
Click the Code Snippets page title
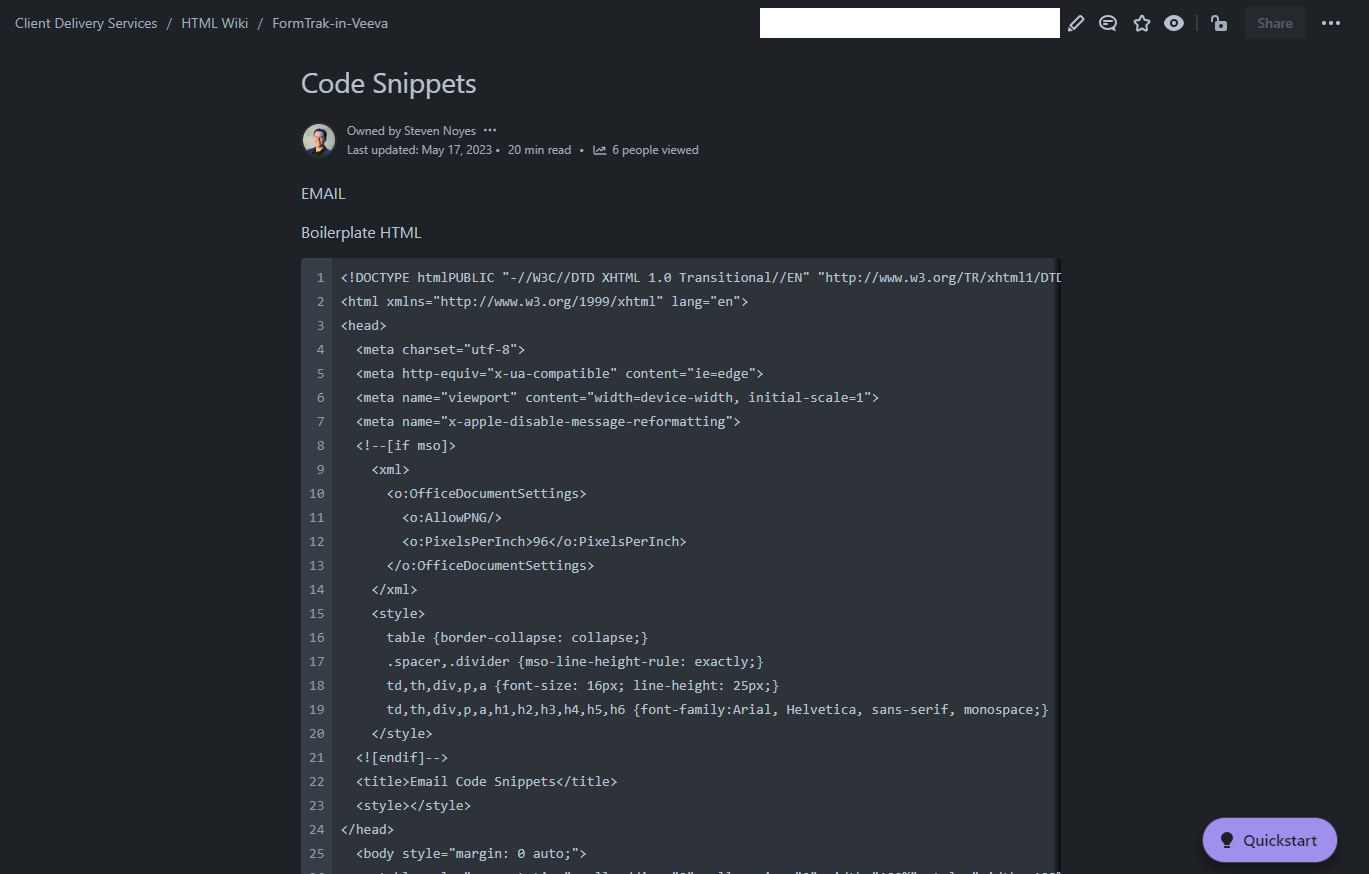click(x=389, y=83)
